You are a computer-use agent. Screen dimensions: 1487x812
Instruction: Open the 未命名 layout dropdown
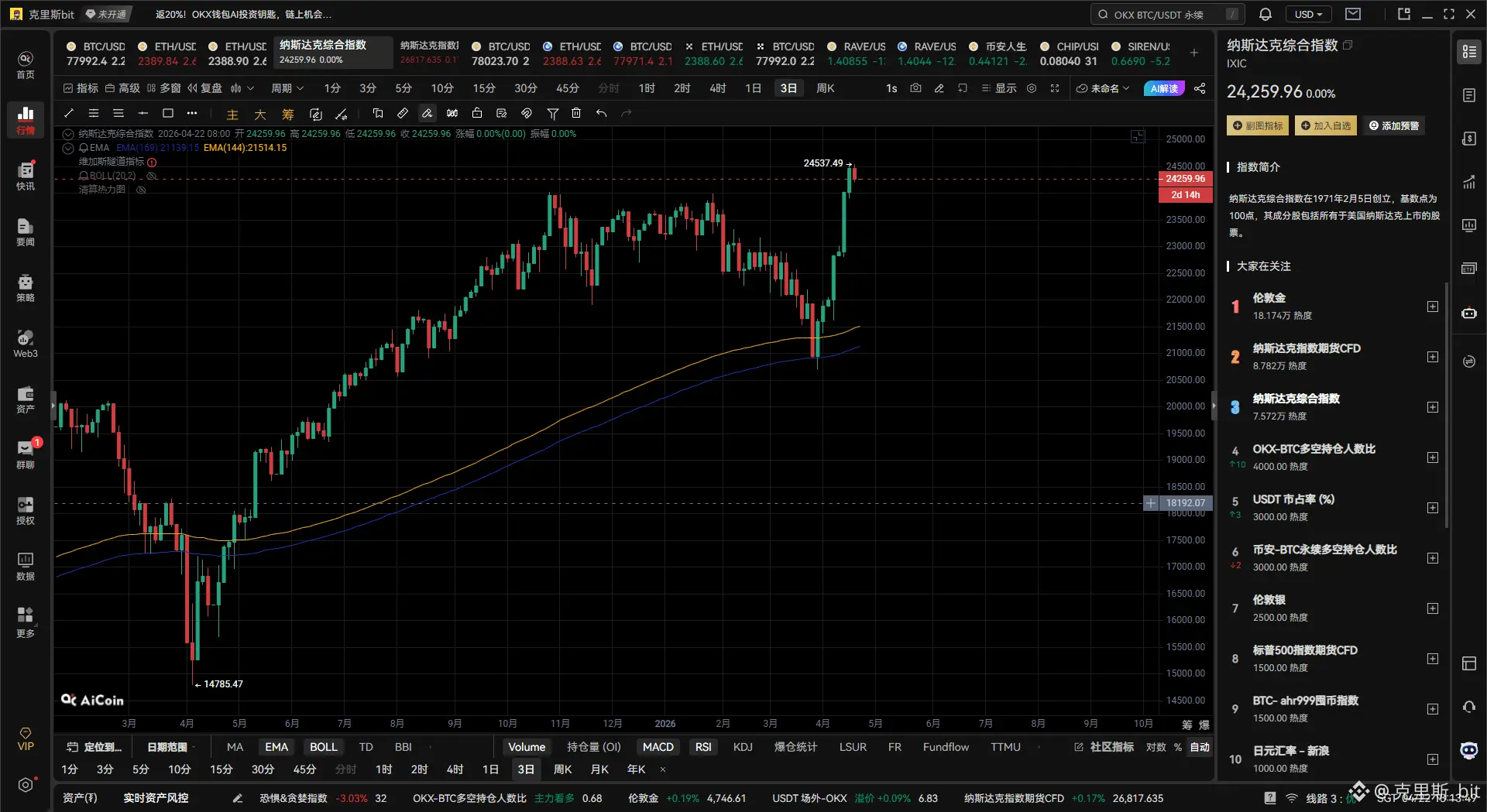coord(1103,88)
